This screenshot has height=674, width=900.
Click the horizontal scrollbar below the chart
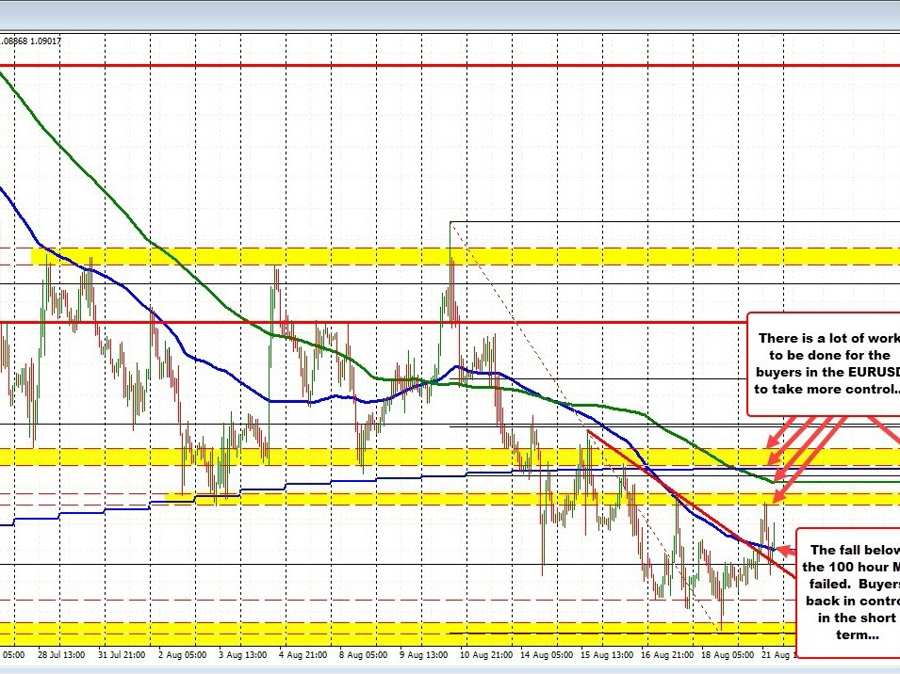click(x=450, y=670)
